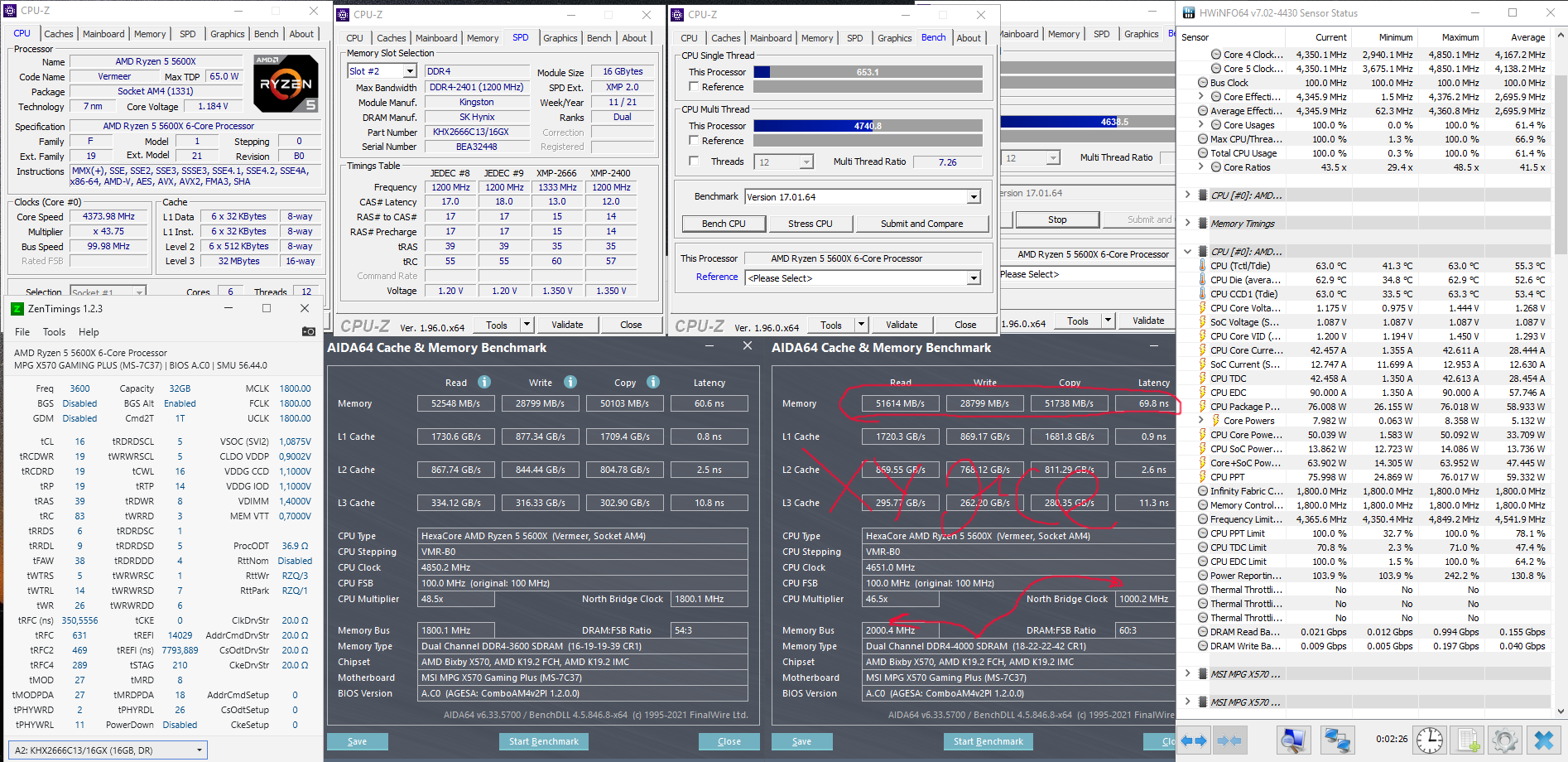Image resolution: width=1568 pixels, height=762 pixels.
Task: Click HWiNFO networked computers icon
Action: [1337, 740]
